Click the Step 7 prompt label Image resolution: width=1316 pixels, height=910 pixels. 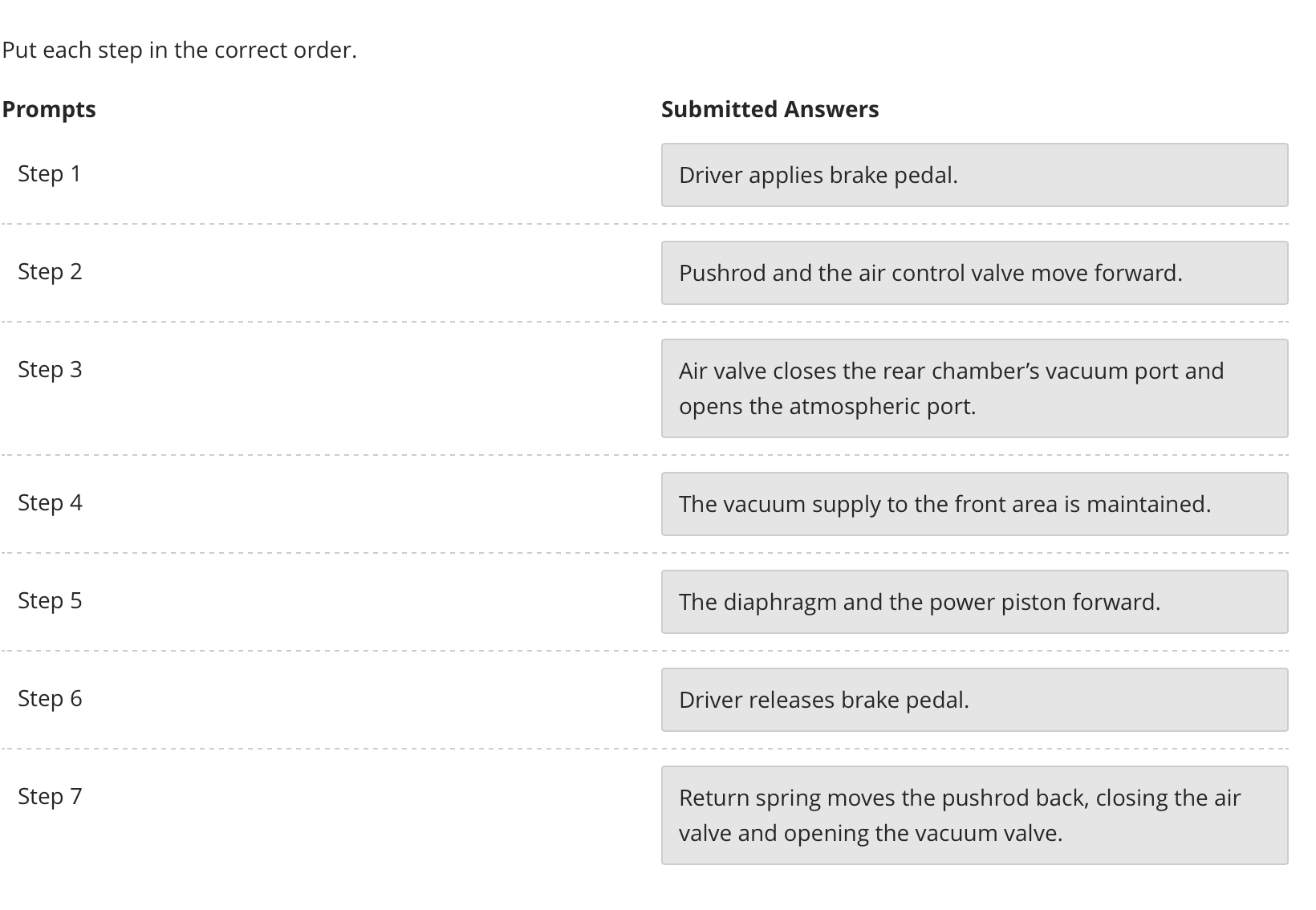50,797
